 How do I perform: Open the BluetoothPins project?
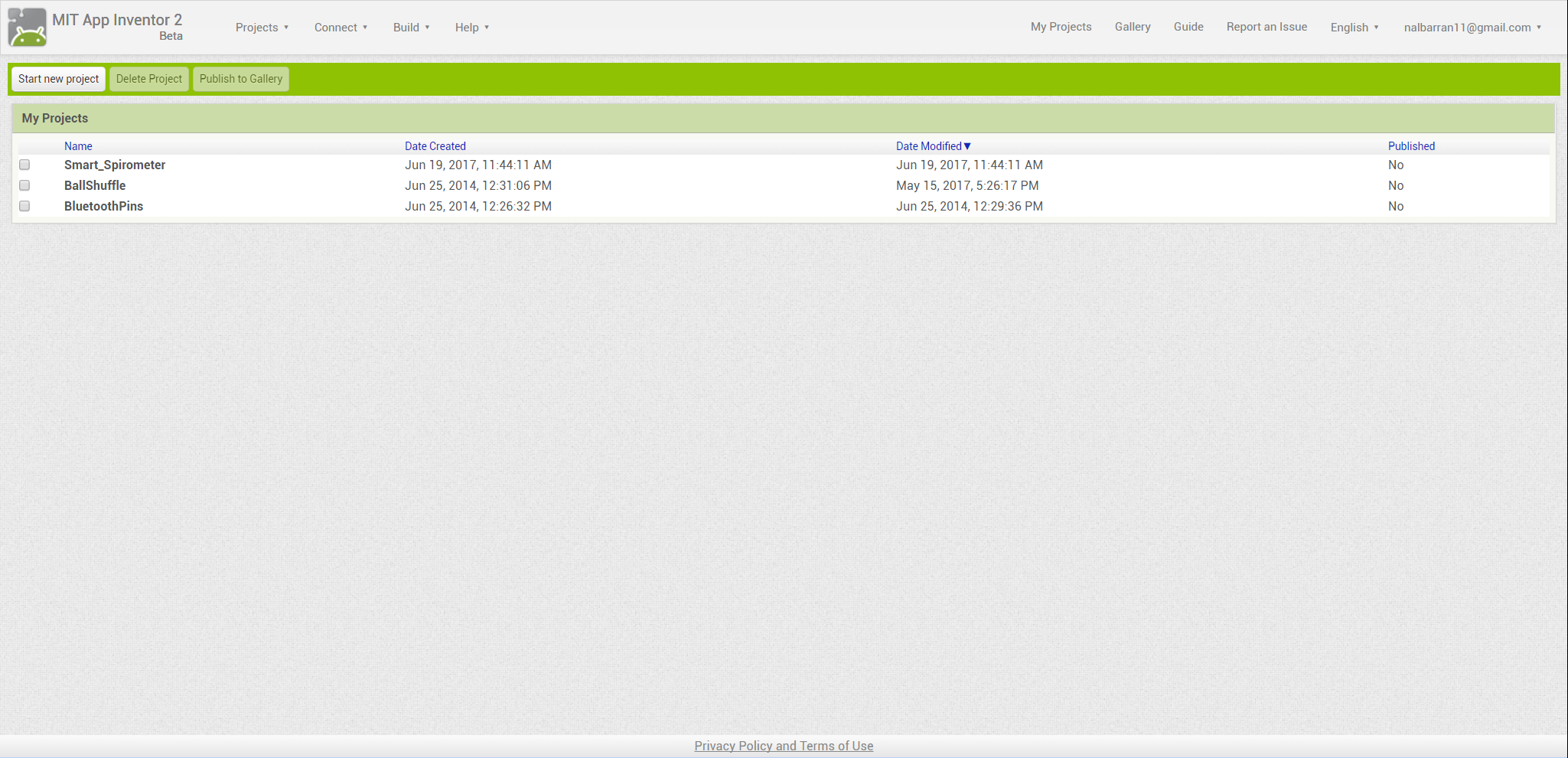coord(103,206)
